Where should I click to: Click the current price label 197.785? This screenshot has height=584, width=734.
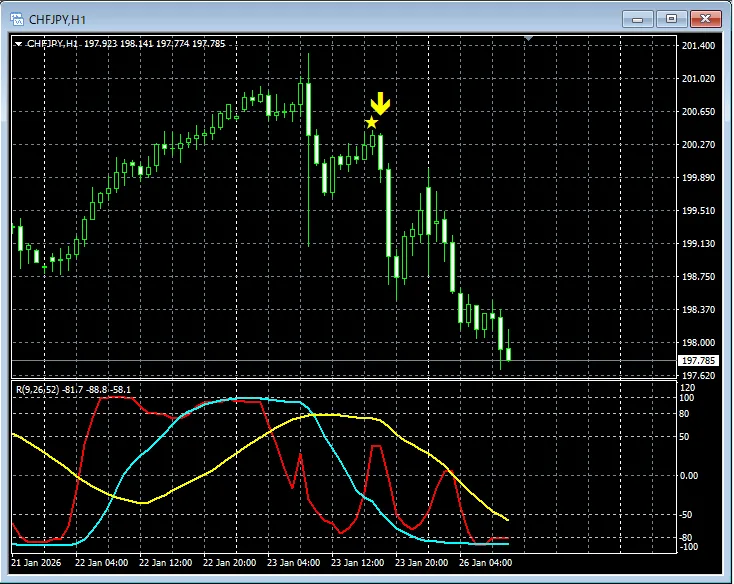pos(698,360)
